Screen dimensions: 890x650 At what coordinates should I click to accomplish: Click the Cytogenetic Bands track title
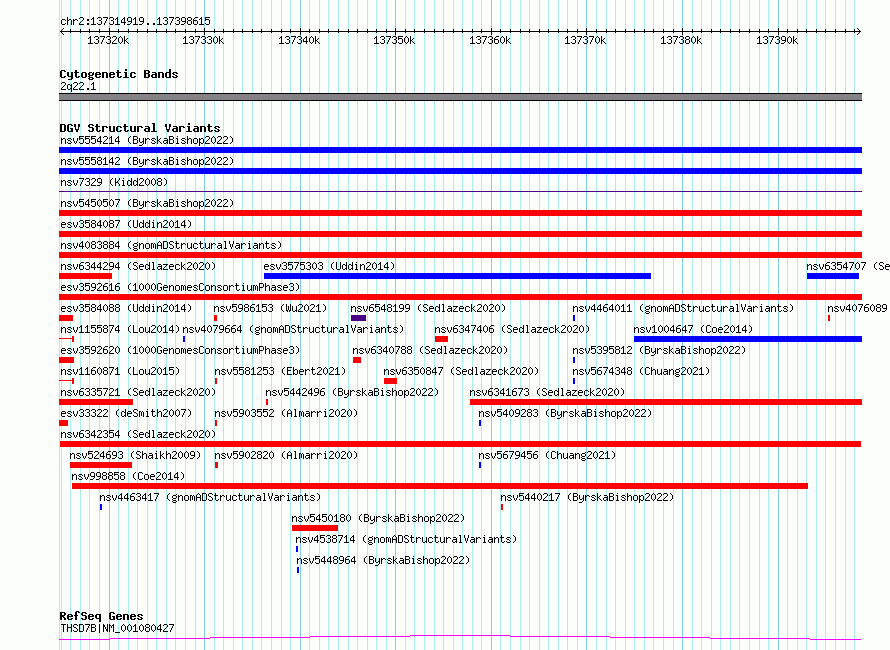119,74
